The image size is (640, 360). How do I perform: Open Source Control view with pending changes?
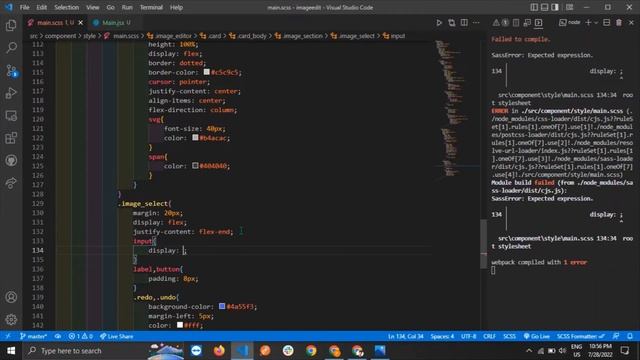point(11,71)
